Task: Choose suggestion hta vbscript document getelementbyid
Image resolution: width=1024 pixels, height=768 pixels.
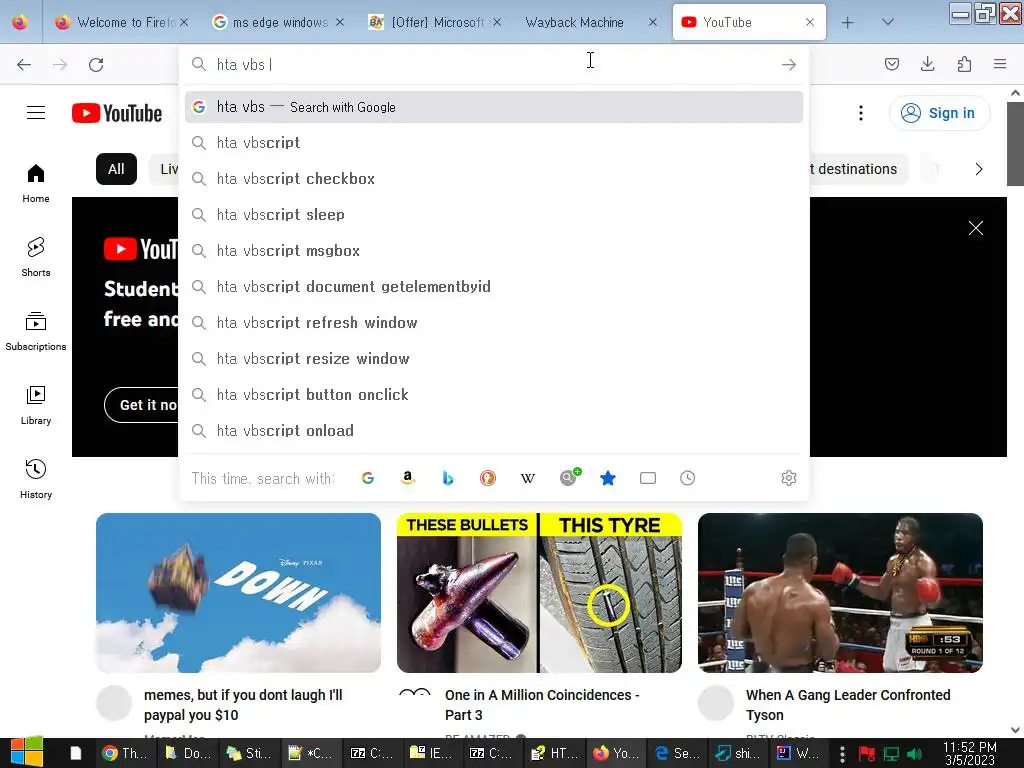Action: [x=494, y=286]
